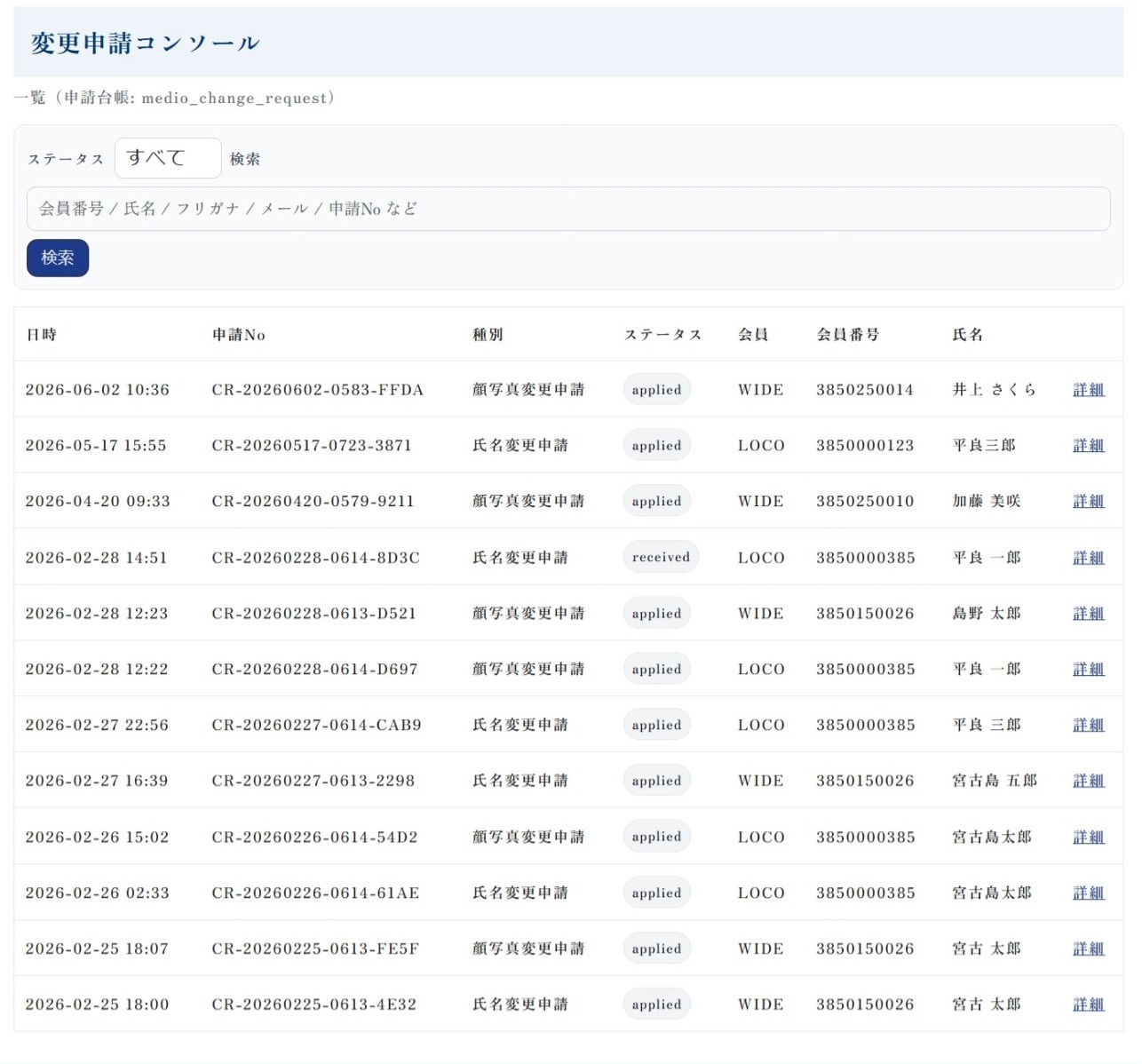1142x1064 pixels.
Task: Click the ステータス table column header
Action: 663,335
